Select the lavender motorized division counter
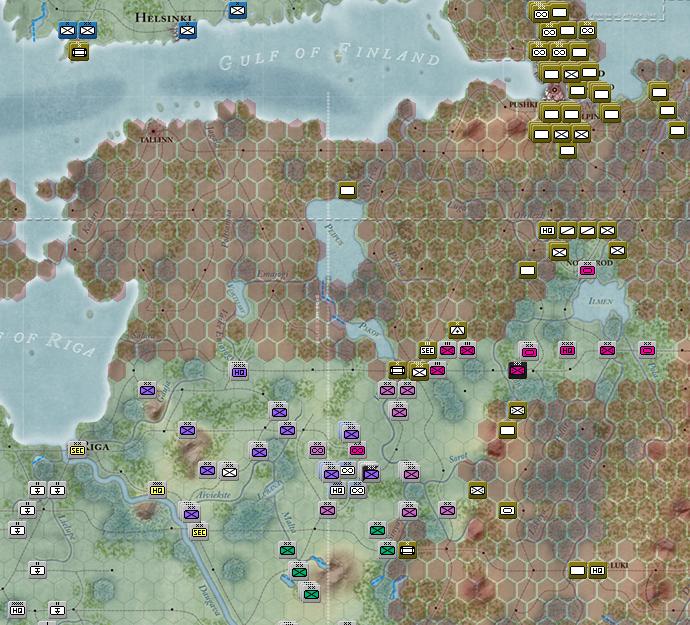The image size is (690, 625). [x=317, y=450]
